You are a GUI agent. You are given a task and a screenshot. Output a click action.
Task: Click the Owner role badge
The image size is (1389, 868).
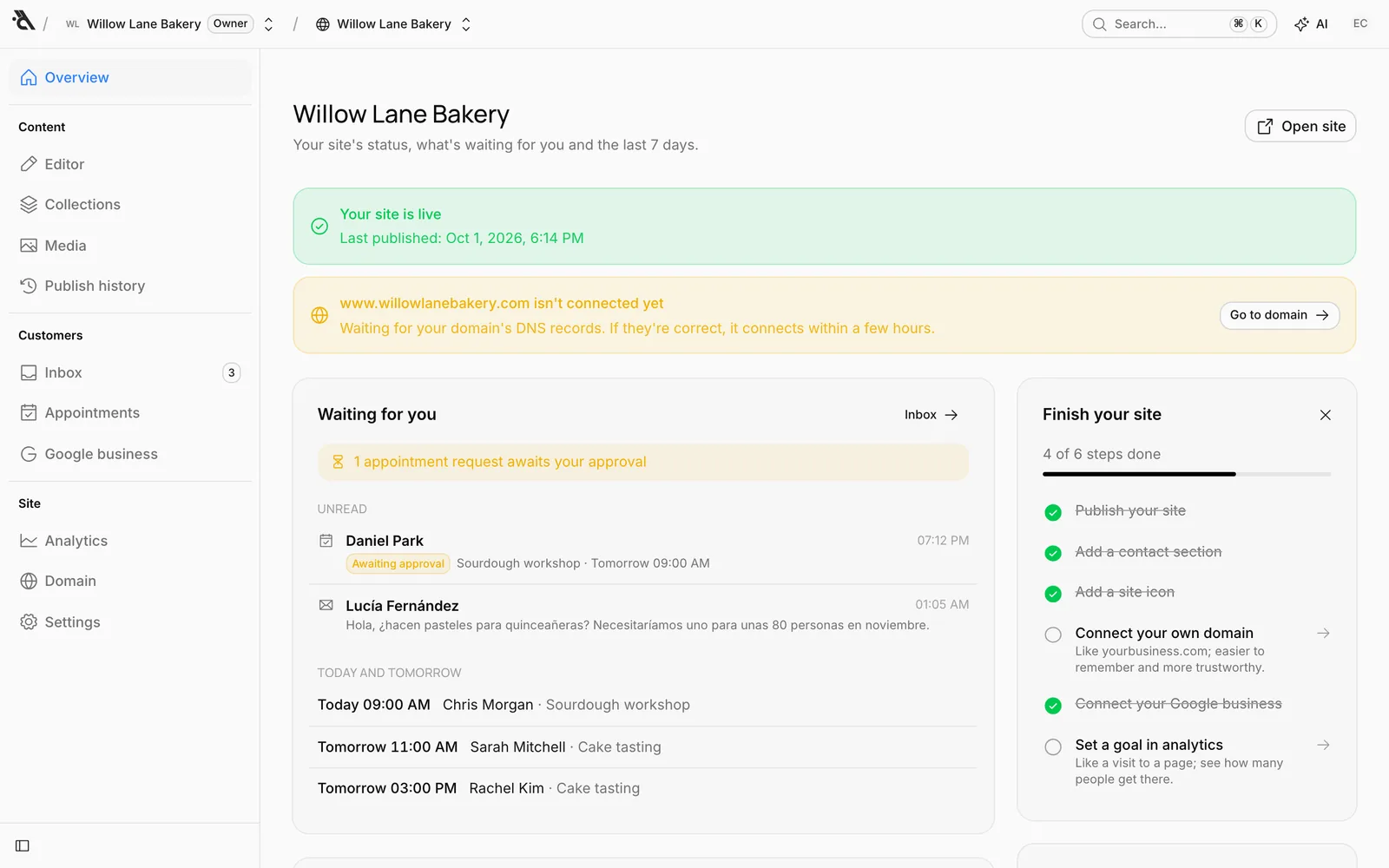(231, 23)
